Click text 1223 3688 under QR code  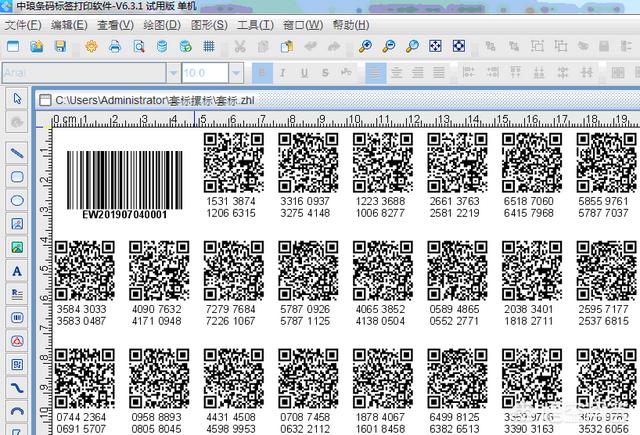(380, 201)
